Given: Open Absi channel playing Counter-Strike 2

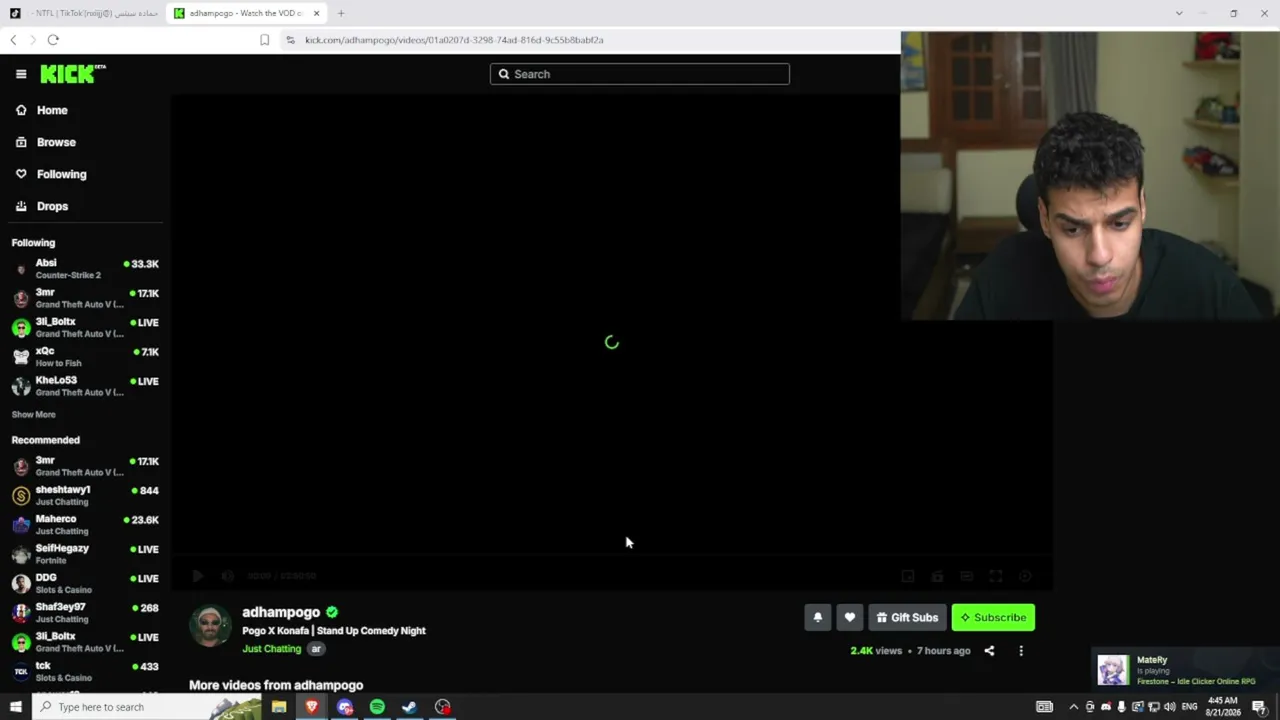Looking at the screenshot, I should (85, 269).
